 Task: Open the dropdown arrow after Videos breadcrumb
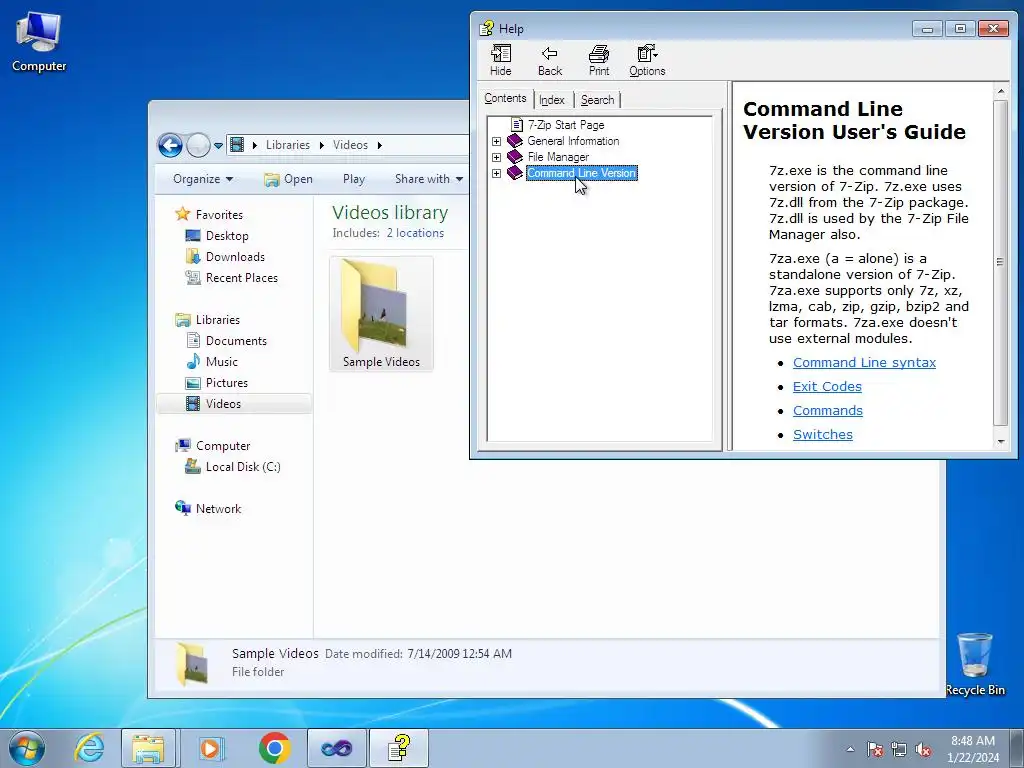379,145
